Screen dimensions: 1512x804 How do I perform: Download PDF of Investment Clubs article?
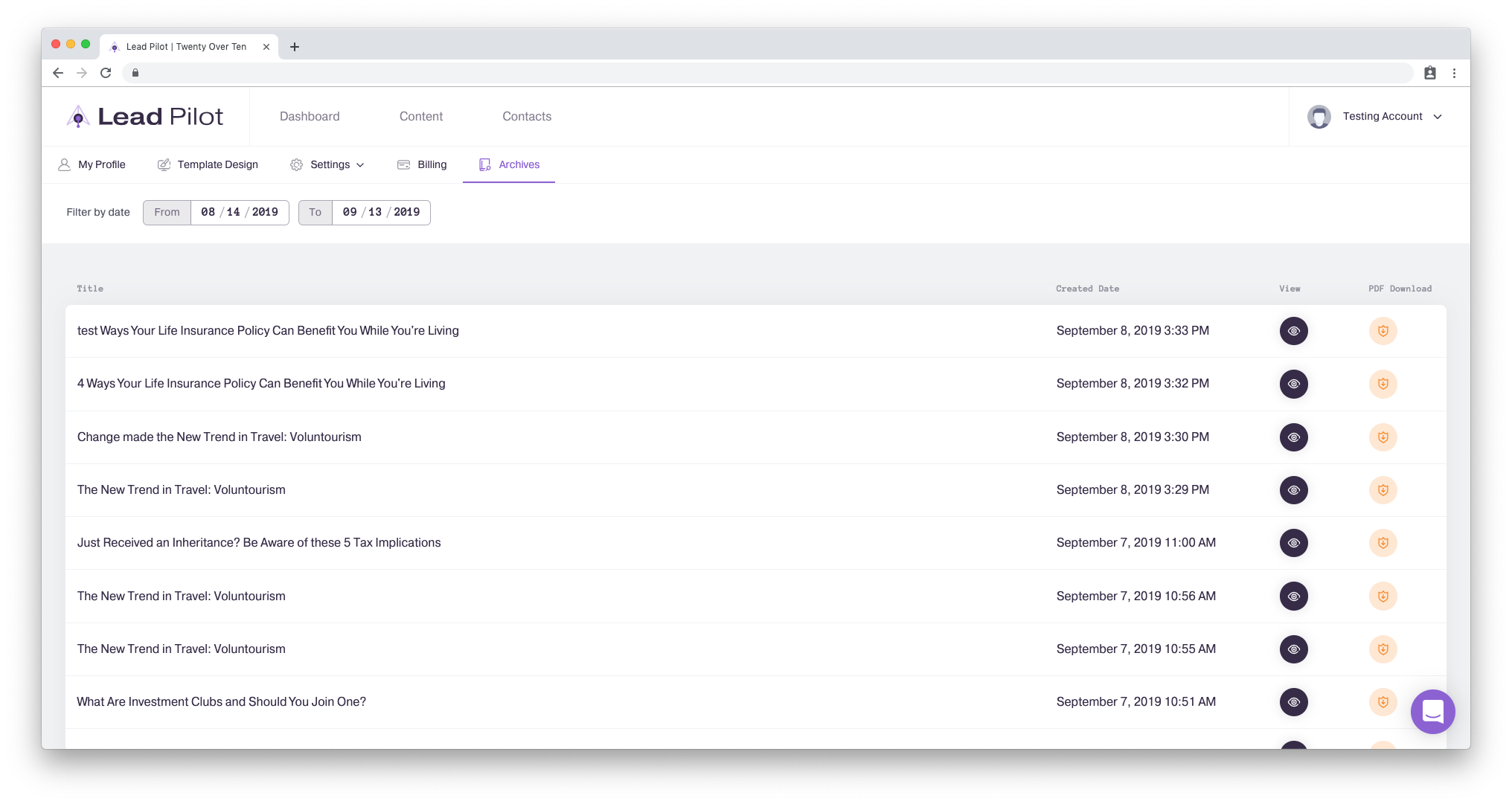point(1383,702)
